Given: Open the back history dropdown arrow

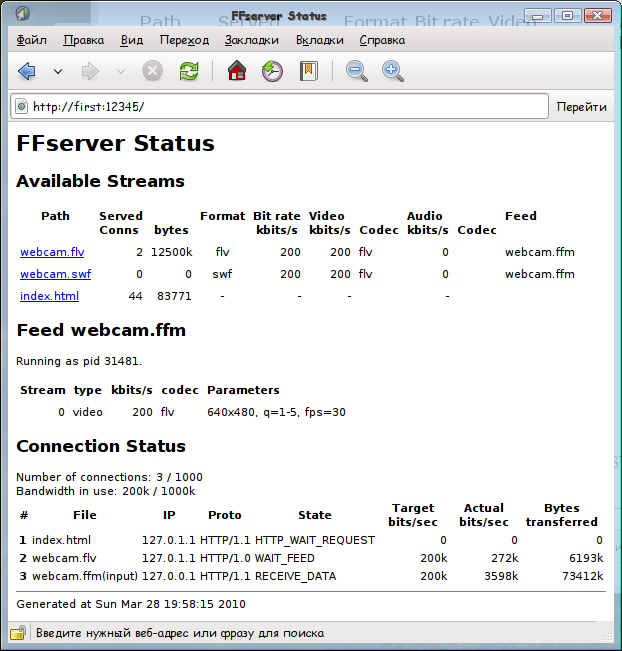Looking at the screenshot, I should [x=58, y=72].
